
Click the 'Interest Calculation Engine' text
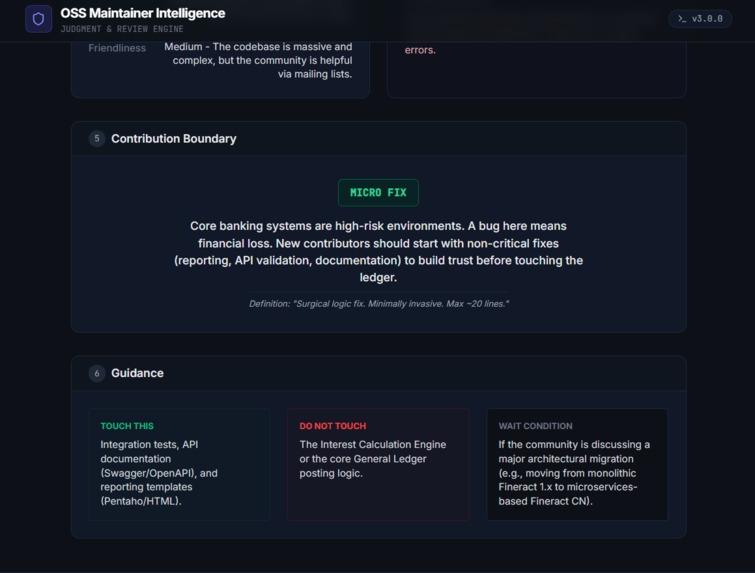(x=373, y=459)
